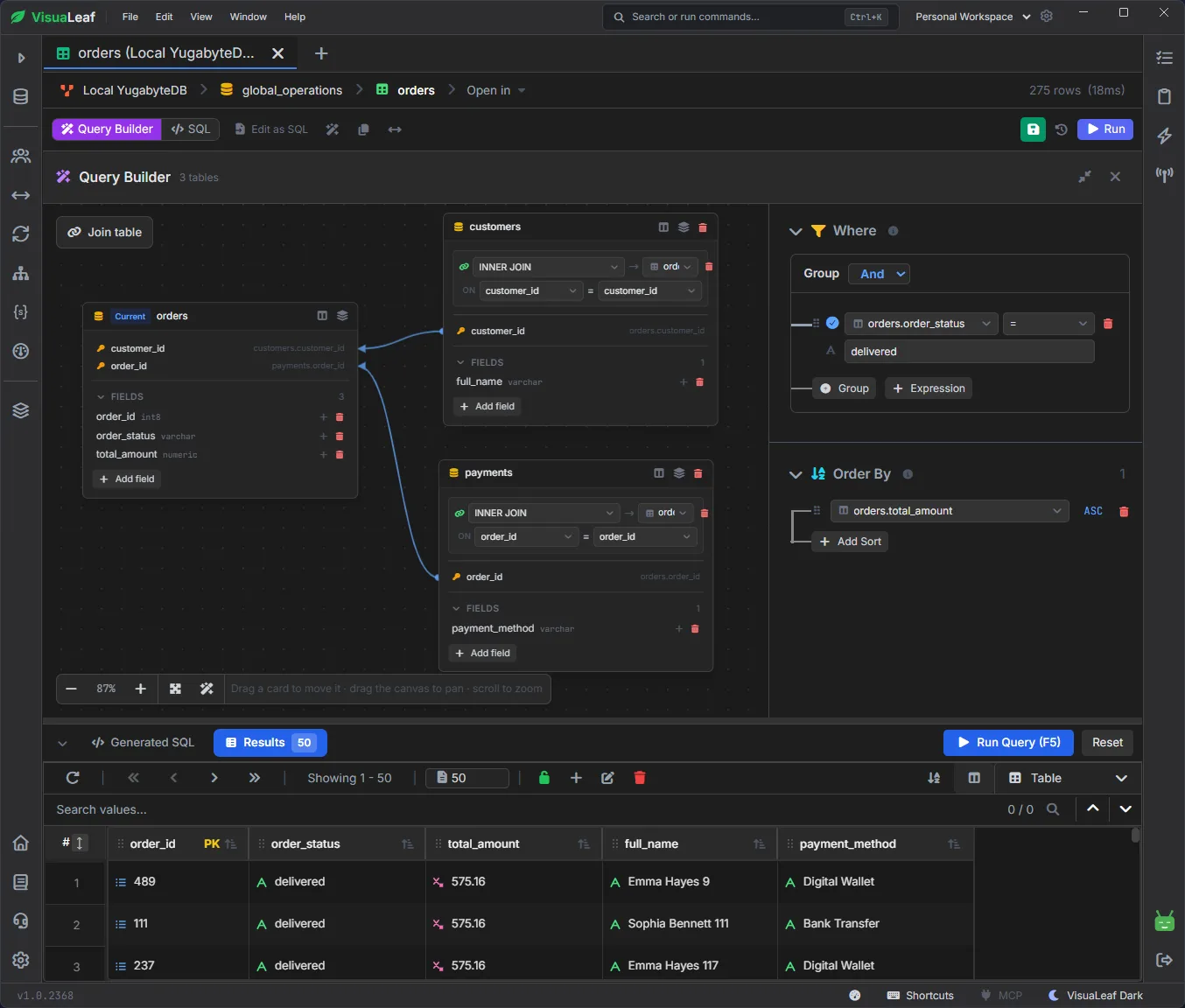Viewport: 1185px width, 1008px height.
Task: Click the refresh results icon
Action: pos(73,778)
